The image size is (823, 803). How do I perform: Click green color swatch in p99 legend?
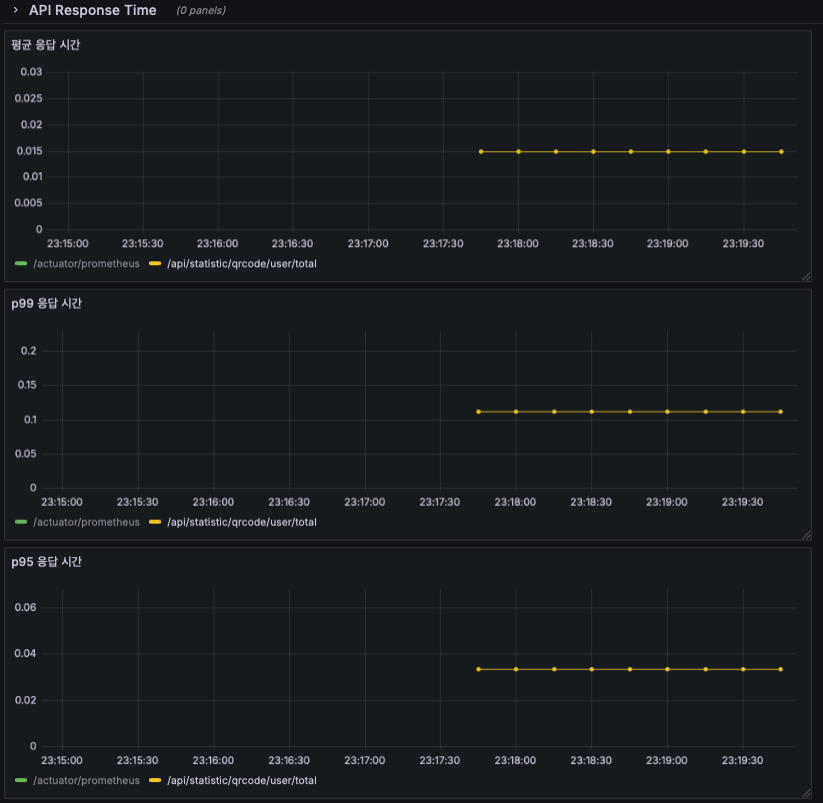21,522
